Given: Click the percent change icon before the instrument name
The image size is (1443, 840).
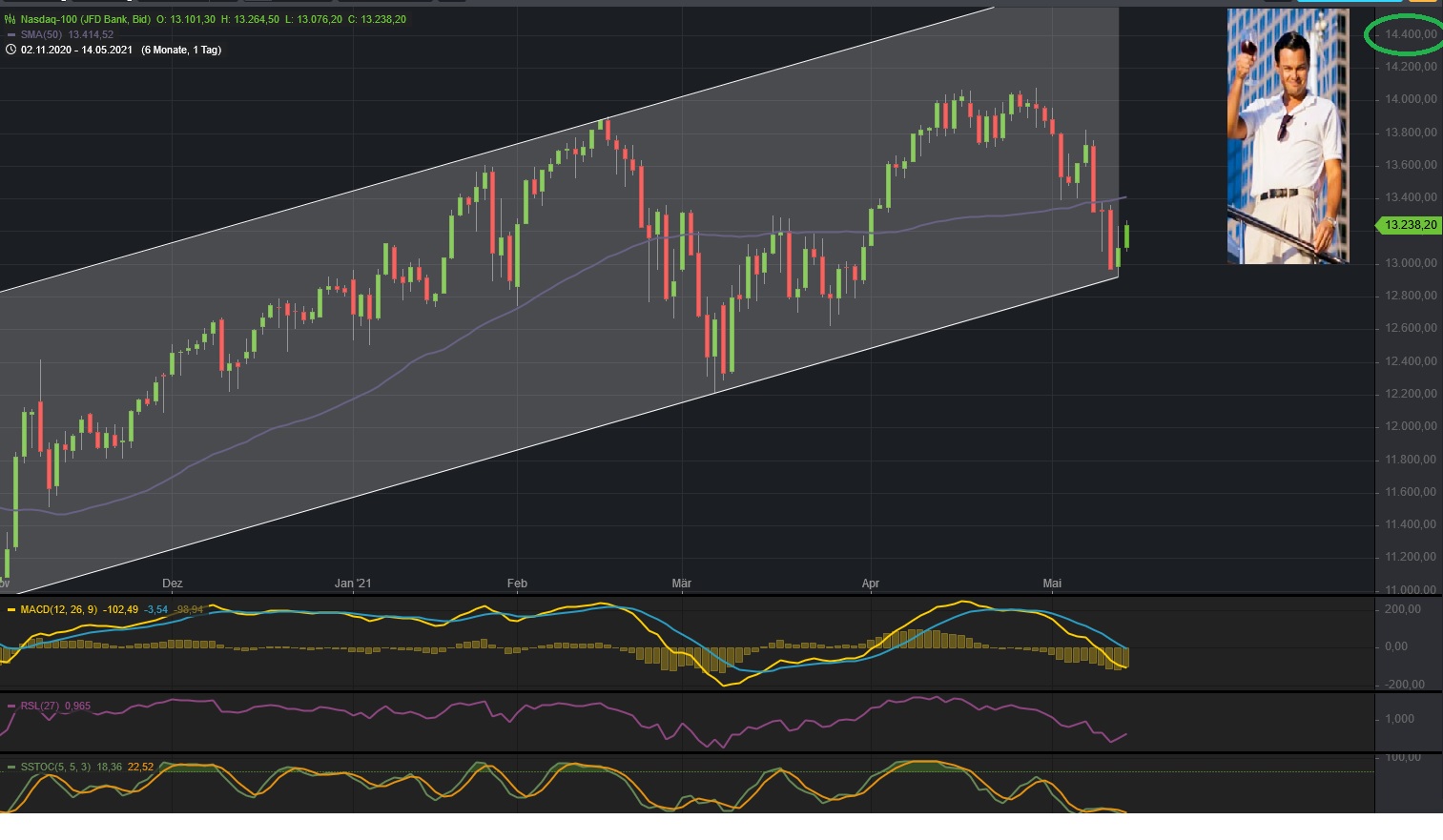Looking at the screenshot, I should (10, 18).
